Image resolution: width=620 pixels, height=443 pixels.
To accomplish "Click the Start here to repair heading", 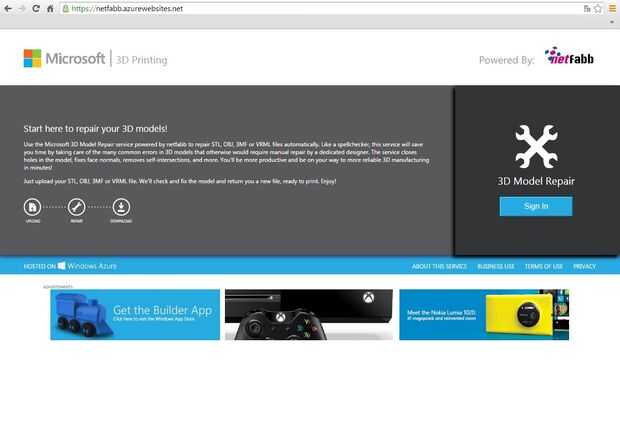I will 95,129.
